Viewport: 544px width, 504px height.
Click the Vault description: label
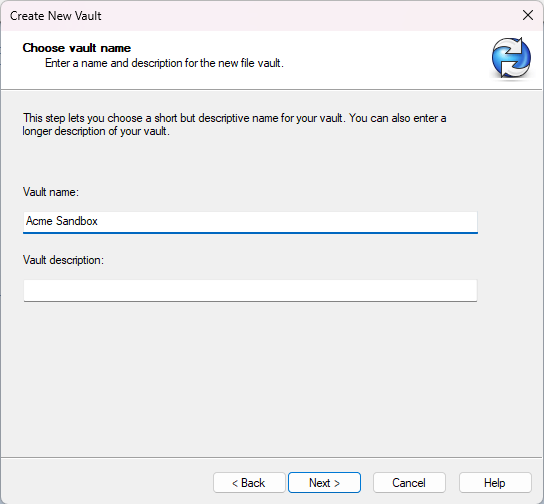(x=63, y=260)
